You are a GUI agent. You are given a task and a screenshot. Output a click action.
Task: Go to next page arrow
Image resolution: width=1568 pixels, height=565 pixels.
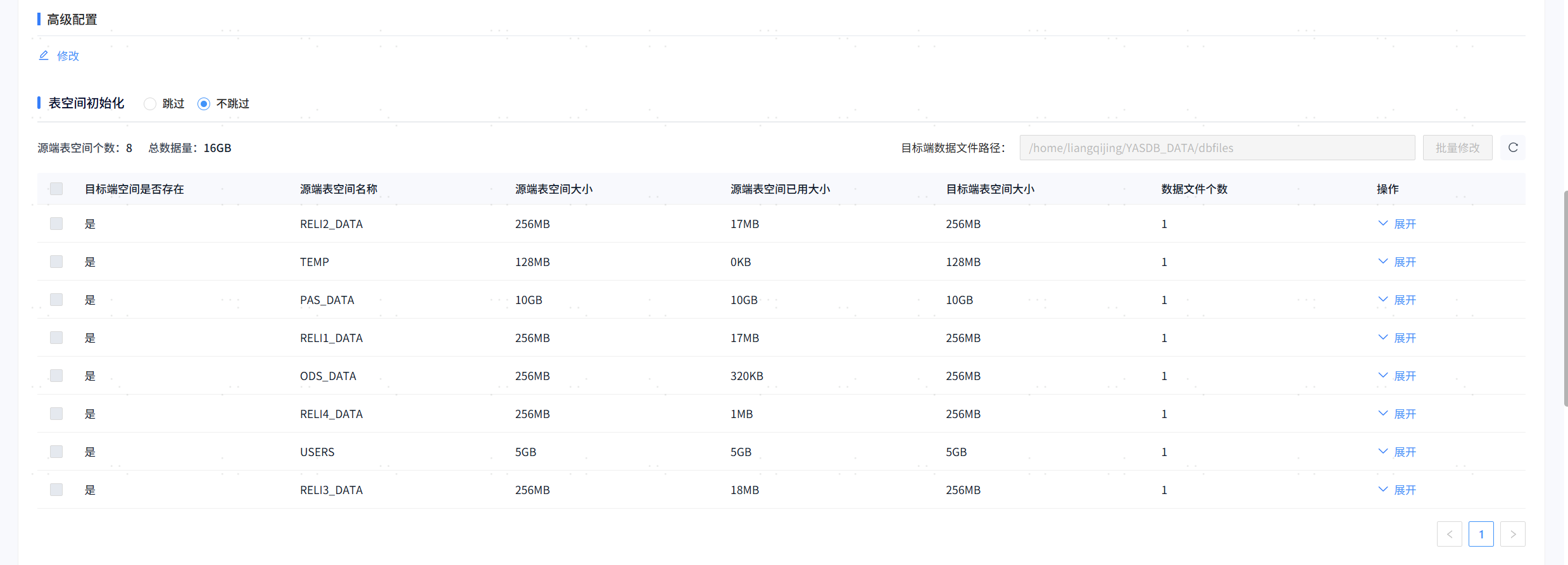[1512, 534]
